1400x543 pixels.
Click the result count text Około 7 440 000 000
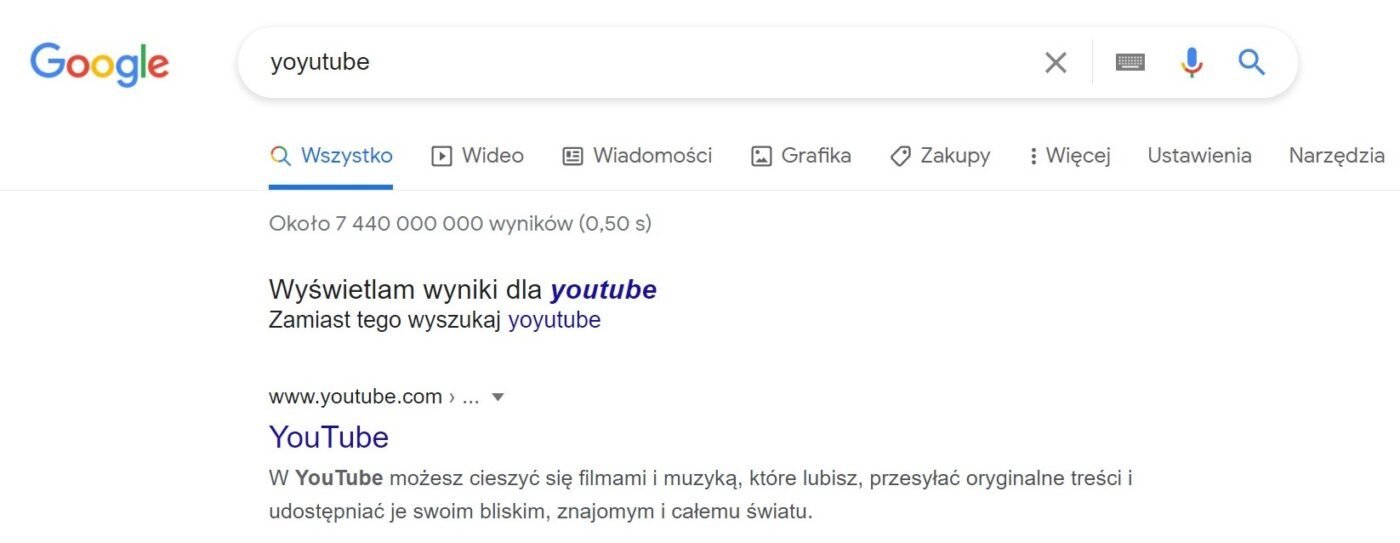[460, 223]
